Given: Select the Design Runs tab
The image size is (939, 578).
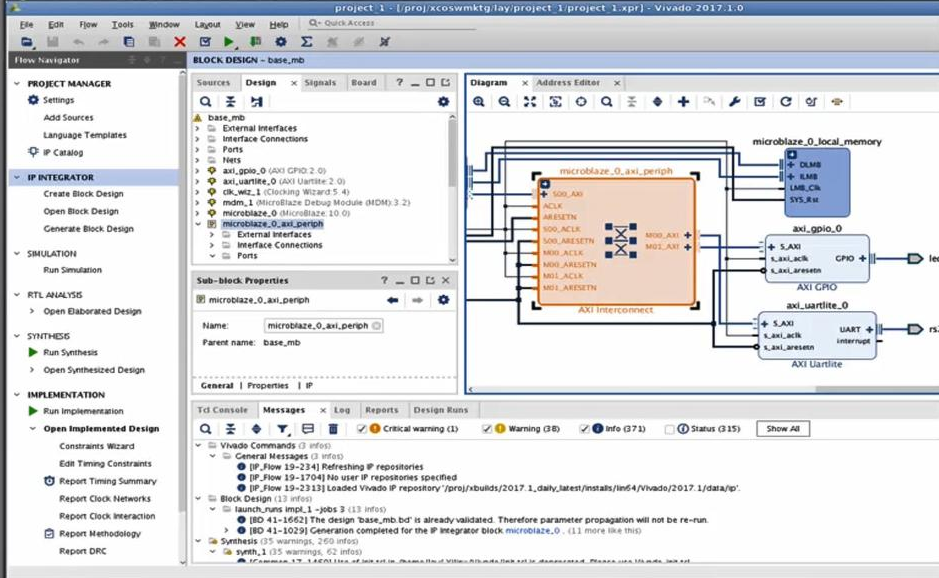Looking at the screenshot, I should point(441,410).
